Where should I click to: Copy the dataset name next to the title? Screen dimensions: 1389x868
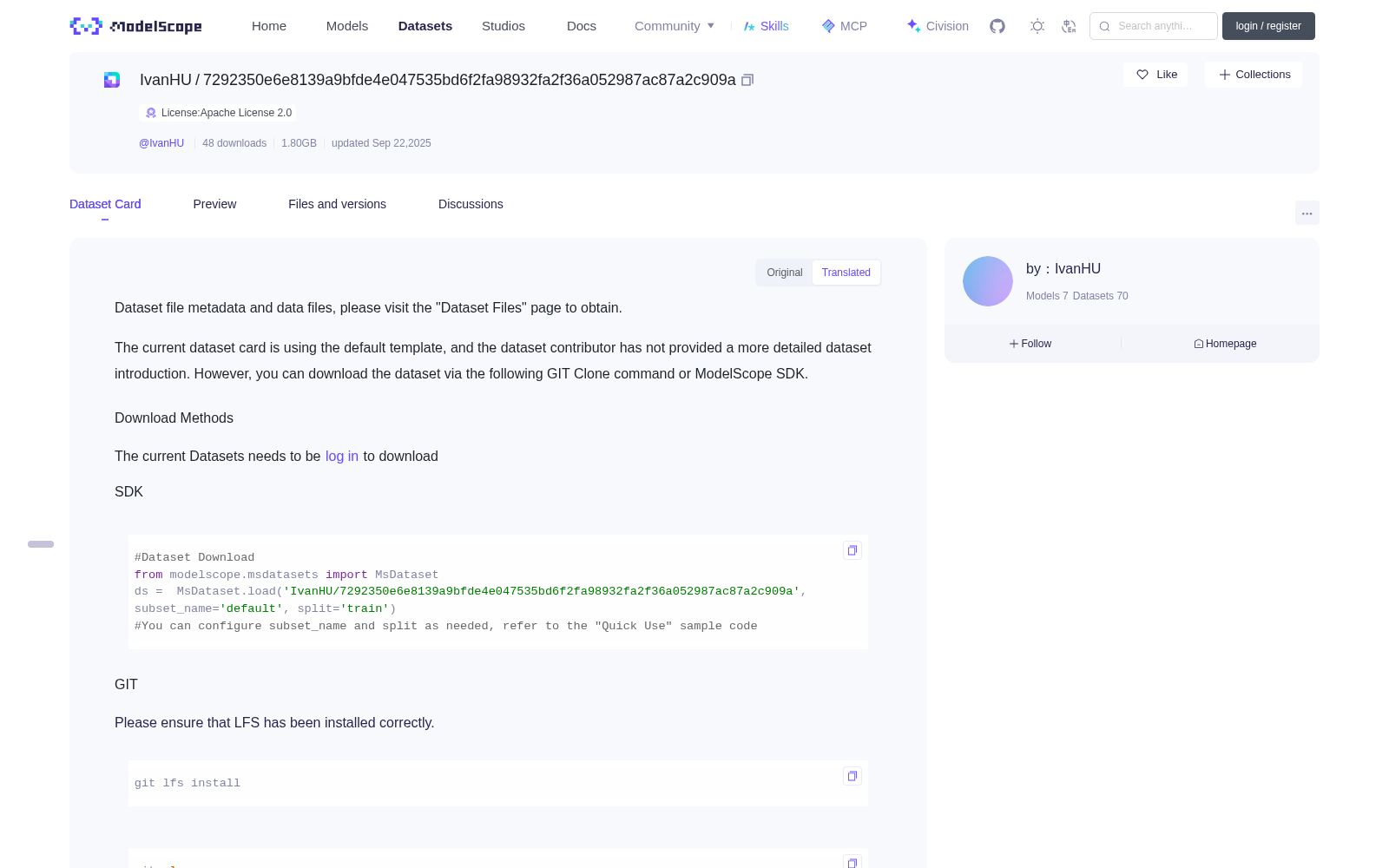(x=747, y=80)
